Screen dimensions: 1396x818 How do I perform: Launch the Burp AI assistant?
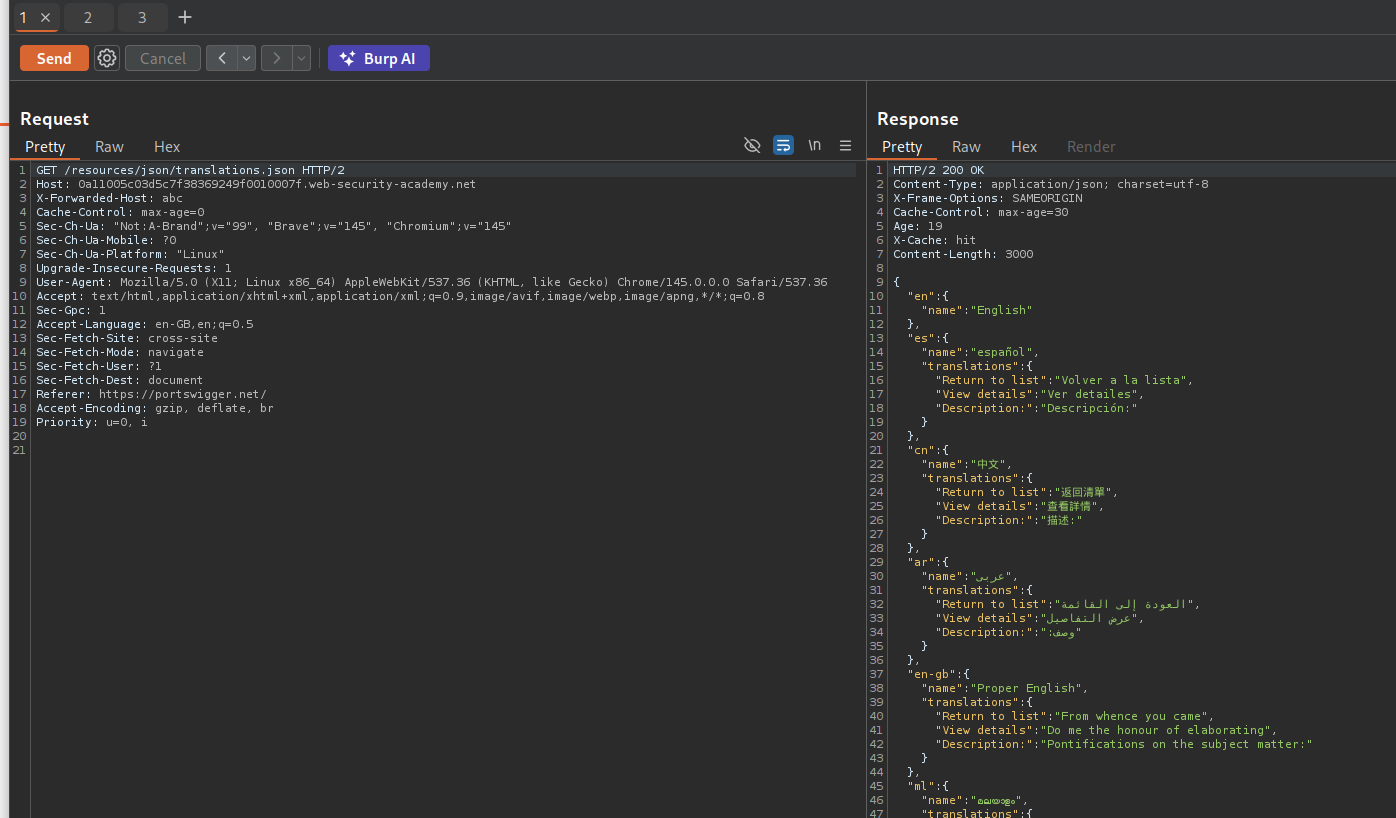(378, 58)
